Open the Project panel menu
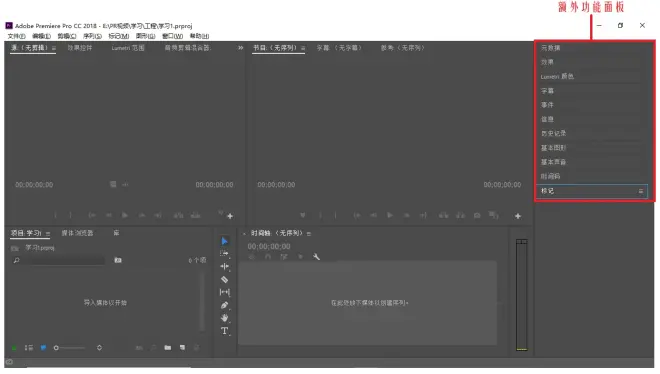The image size is (660, 374). pyautogui.click(x=48, y=233)
